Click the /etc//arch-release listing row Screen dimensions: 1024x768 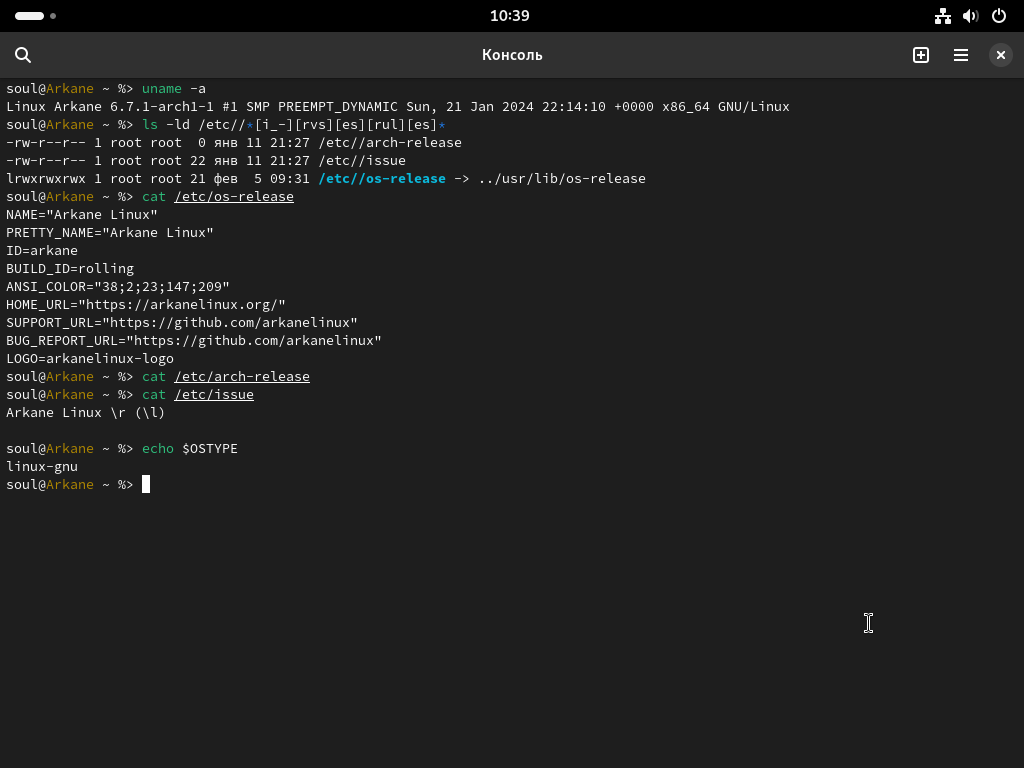tap(234, 143)
